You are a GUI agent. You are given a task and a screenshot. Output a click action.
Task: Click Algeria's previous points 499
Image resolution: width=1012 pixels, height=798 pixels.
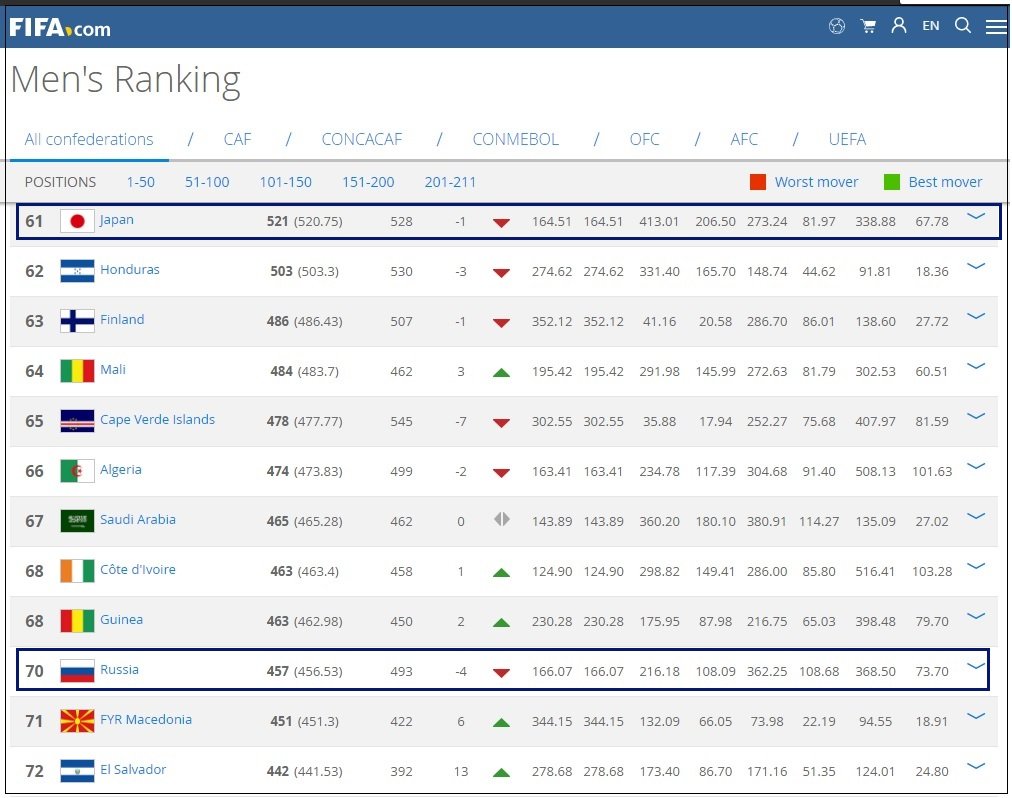point(401,471)
